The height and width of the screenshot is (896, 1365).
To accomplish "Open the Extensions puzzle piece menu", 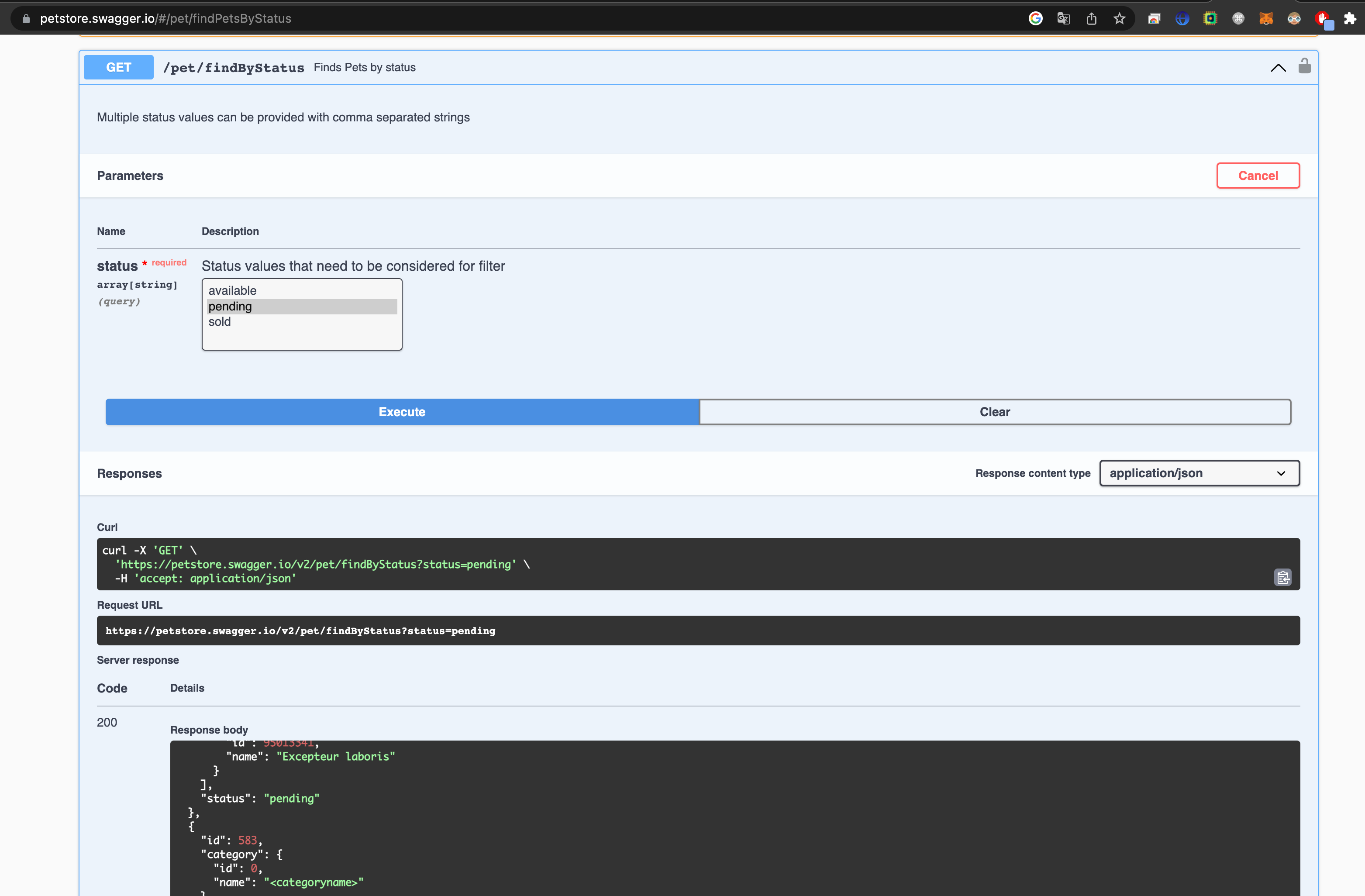I will click(1350, 19).
